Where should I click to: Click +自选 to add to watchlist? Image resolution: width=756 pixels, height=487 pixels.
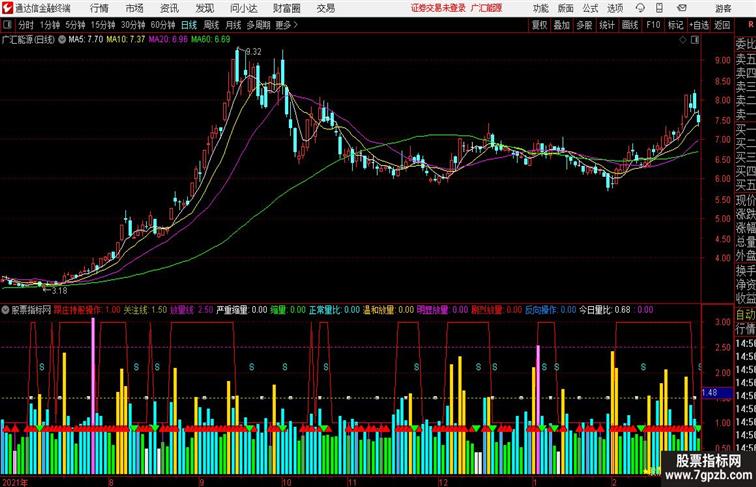click(x=699, y=25)
